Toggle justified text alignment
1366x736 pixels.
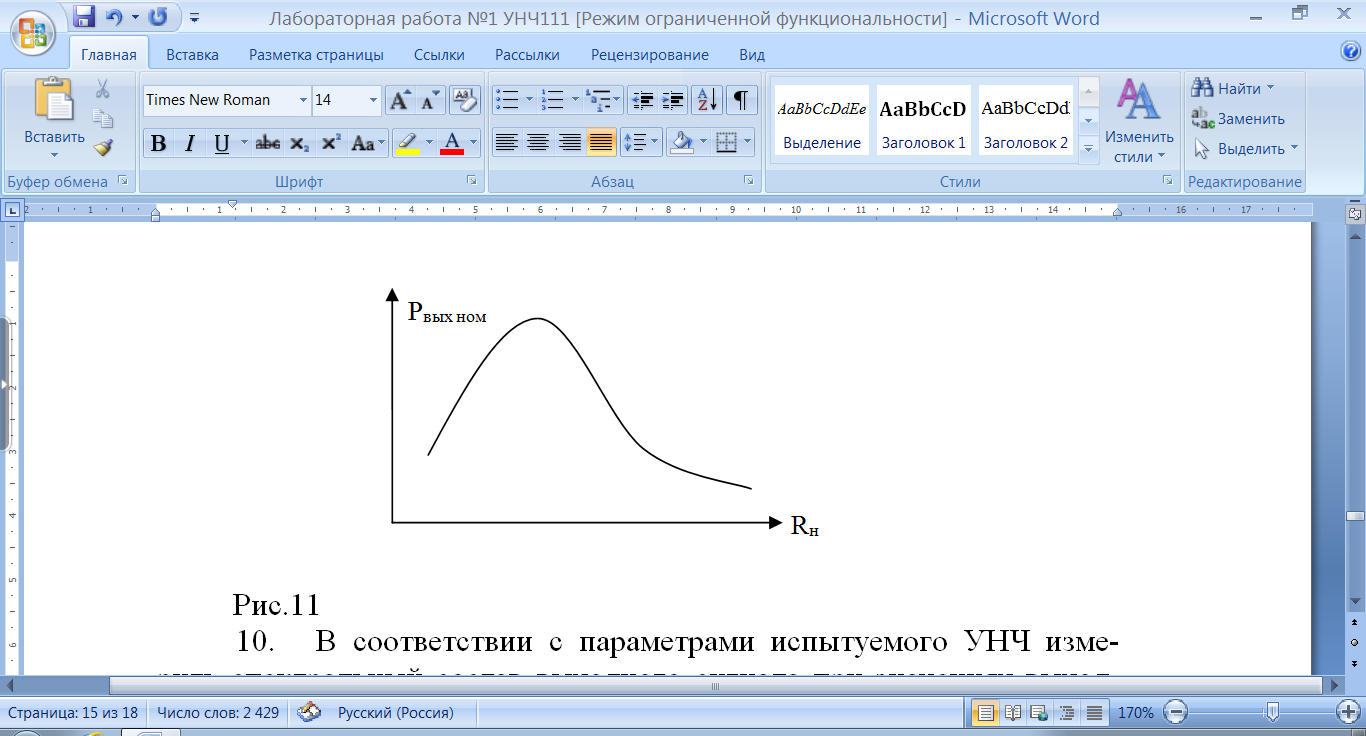pyautogui.click(x=601, y=143)
